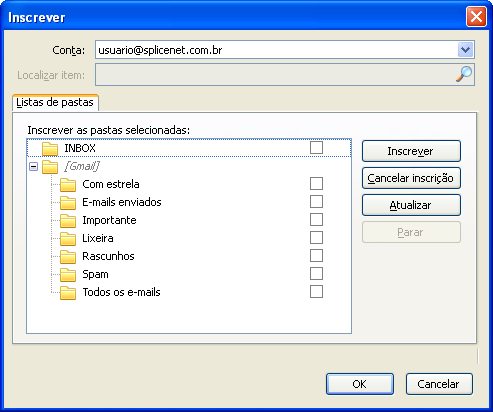The width and height of the screenshot is (493, 412).
Task: Click the account field showing usuario@splicenet.com.br
Action: 285,50
